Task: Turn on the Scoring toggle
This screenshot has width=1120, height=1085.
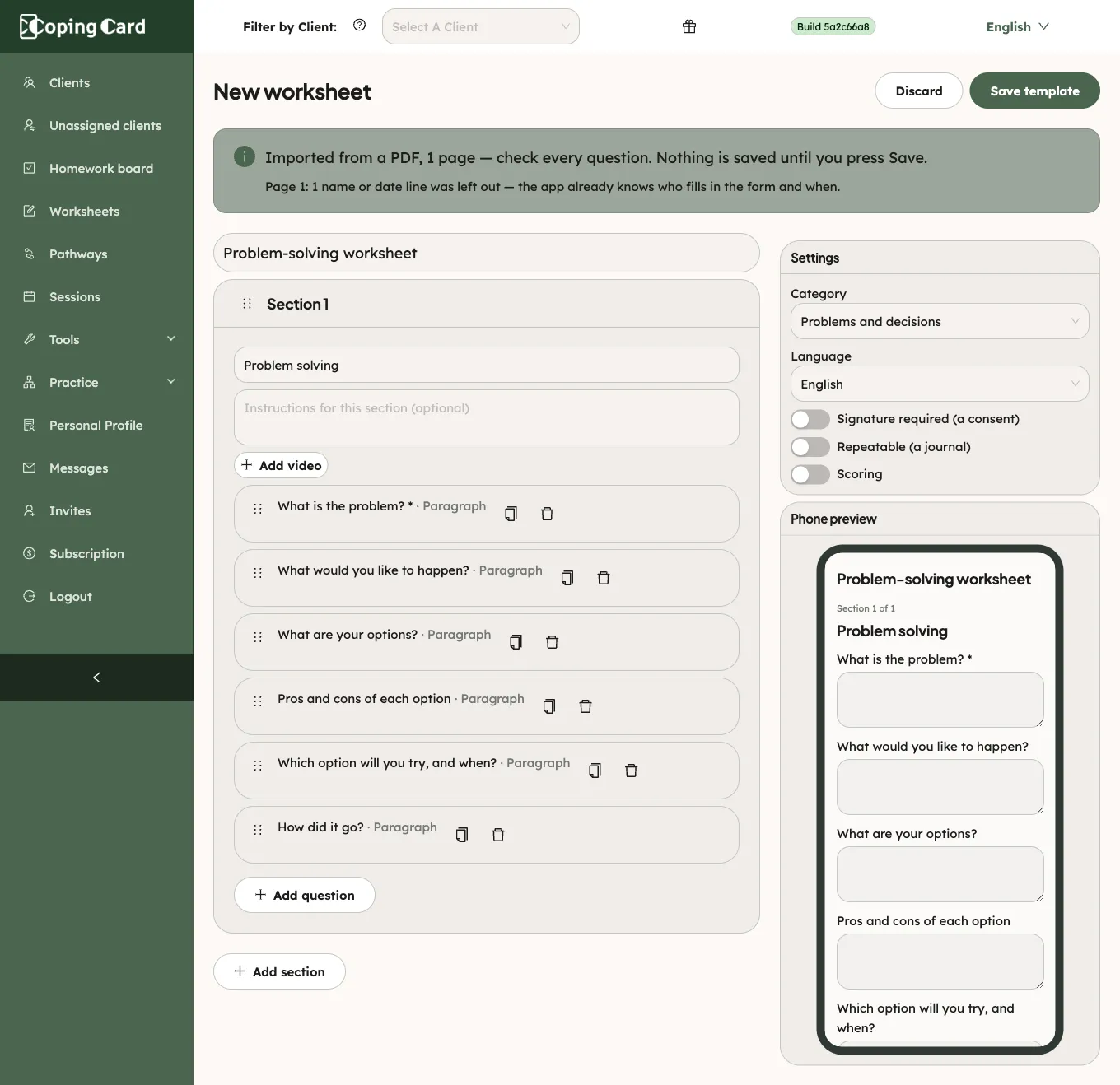Action: 810,474
